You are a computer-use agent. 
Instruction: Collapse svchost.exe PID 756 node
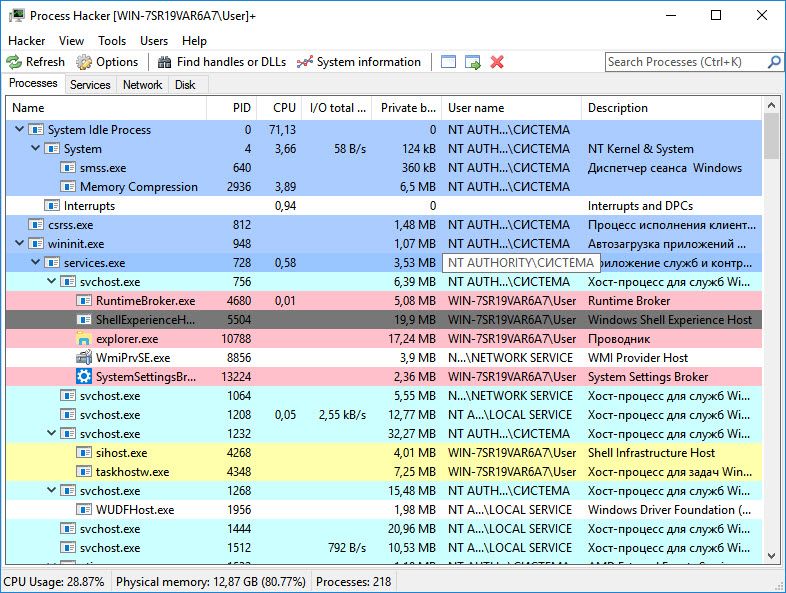coord(51,281)
